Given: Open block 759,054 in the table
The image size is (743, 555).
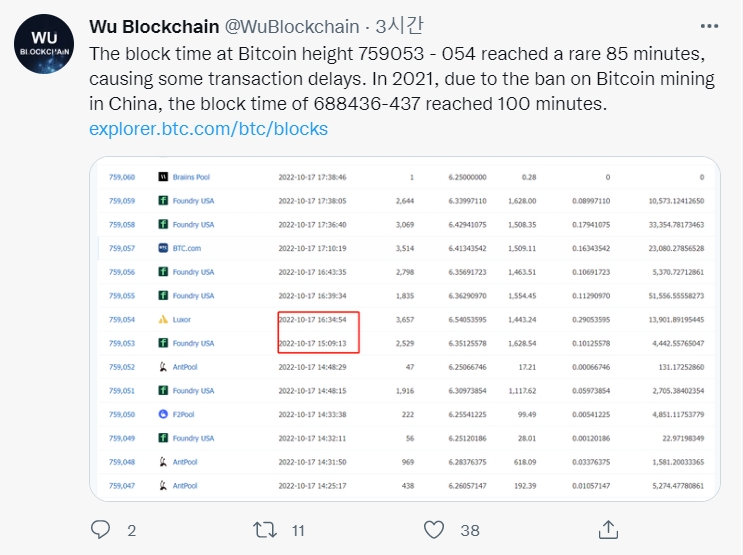Looking at the screenshot, I should click(122, 319).
